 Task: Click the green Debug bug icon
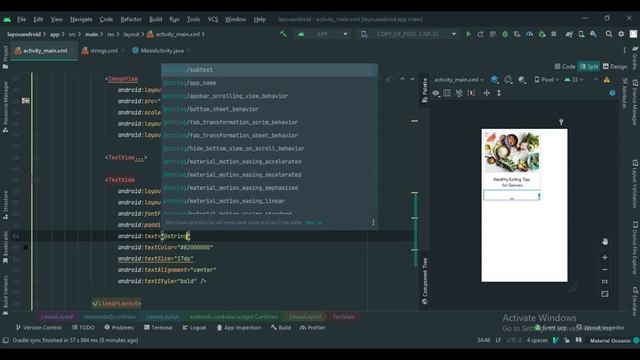click(x=505, y=34)
